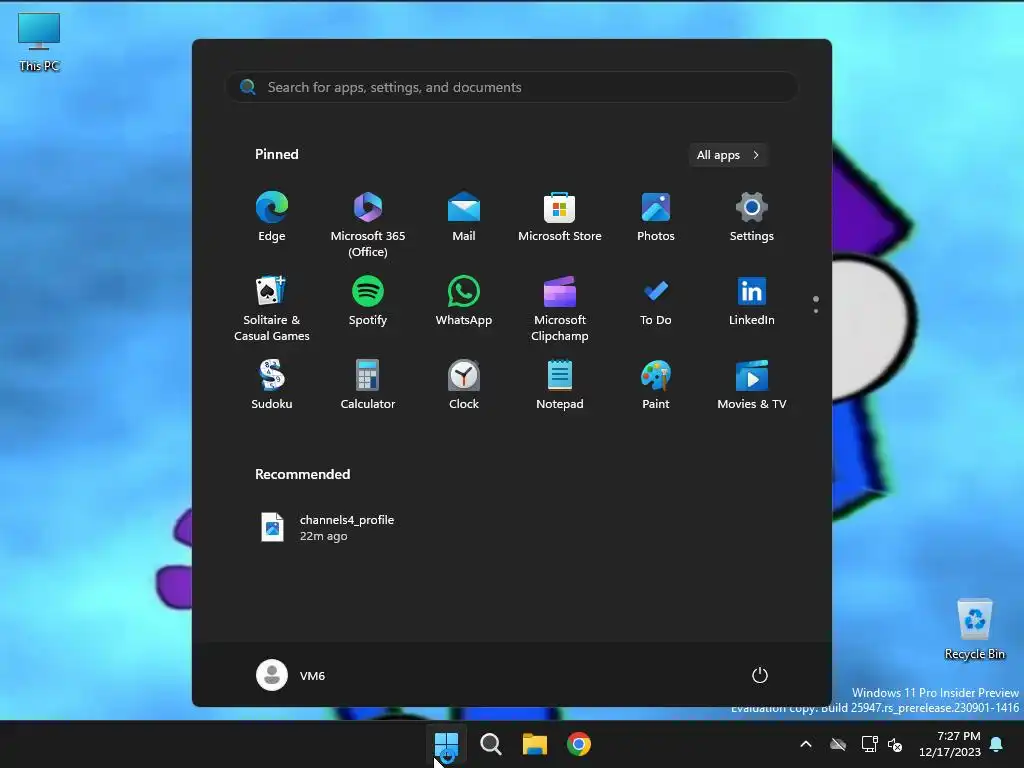Open the clock showing 7:27 PM

pyautogui.click(x=950, y=744)
